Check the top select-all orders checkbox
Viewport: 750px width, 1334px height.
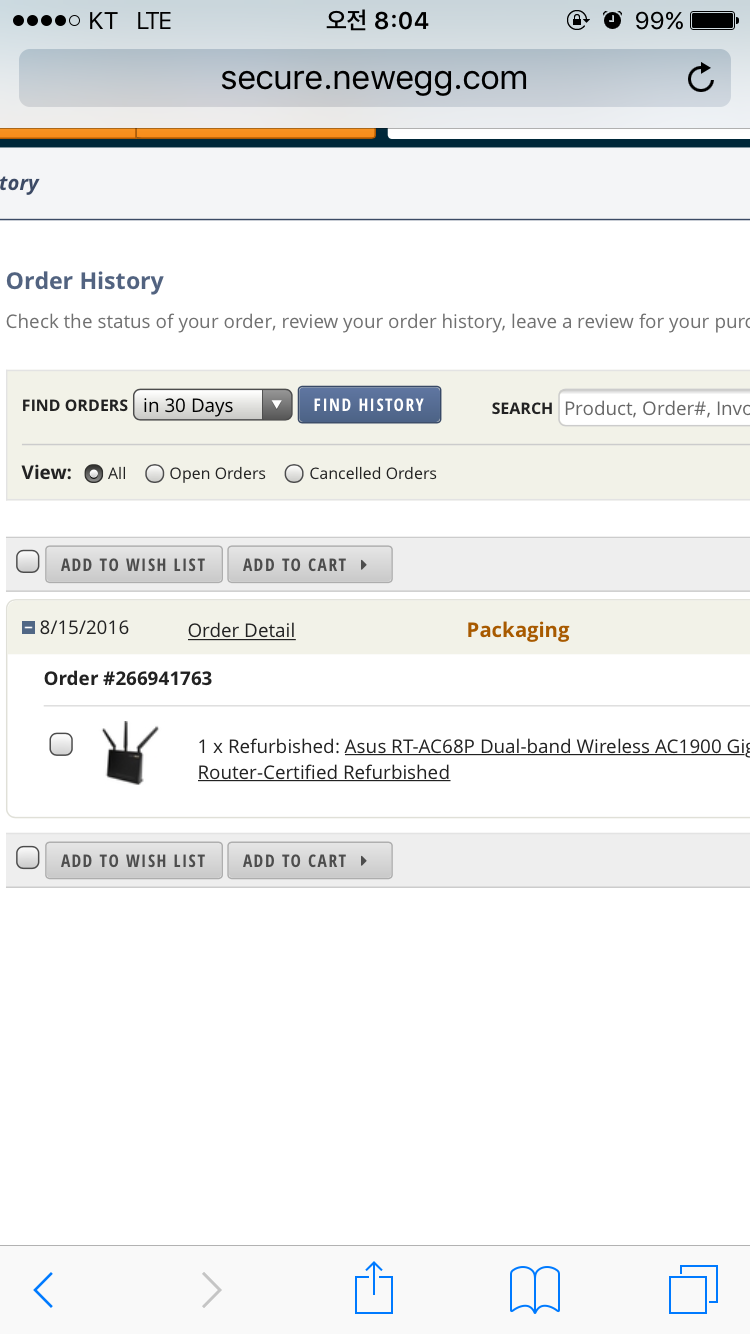[28, 562]
